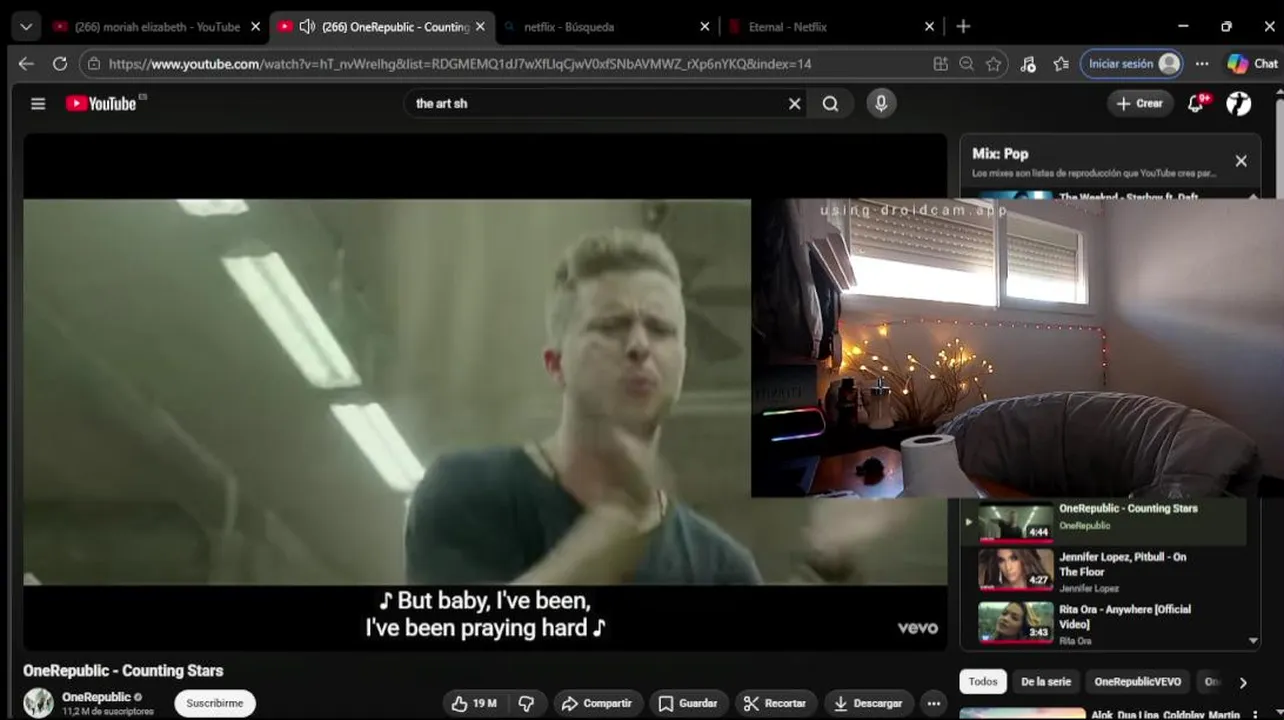Subscribe with the Suscribirme button
Viewport: 1284px width, 720px height.
pos(215,703)
